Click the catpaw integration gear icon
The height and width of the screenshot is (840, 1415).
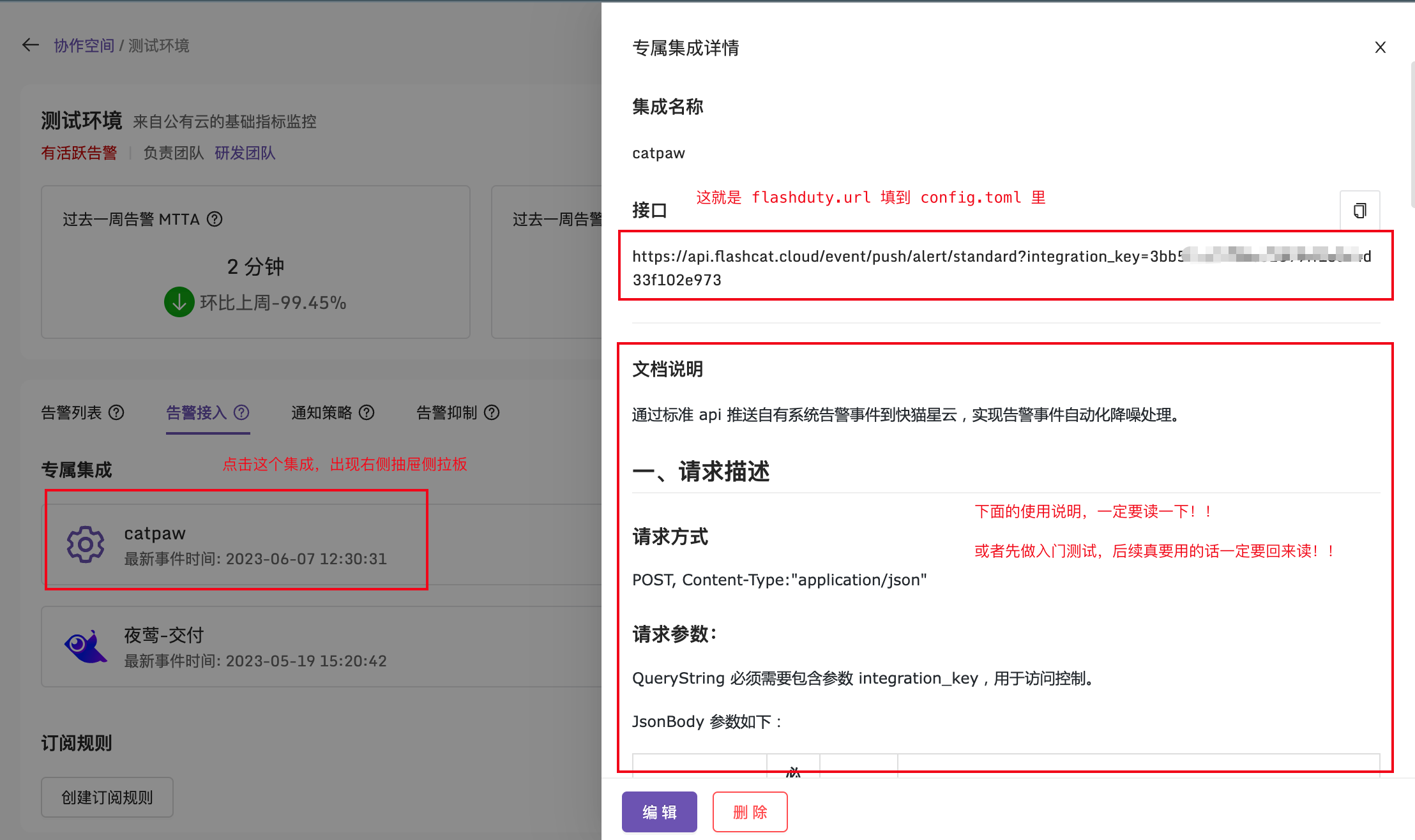[85, 544]
